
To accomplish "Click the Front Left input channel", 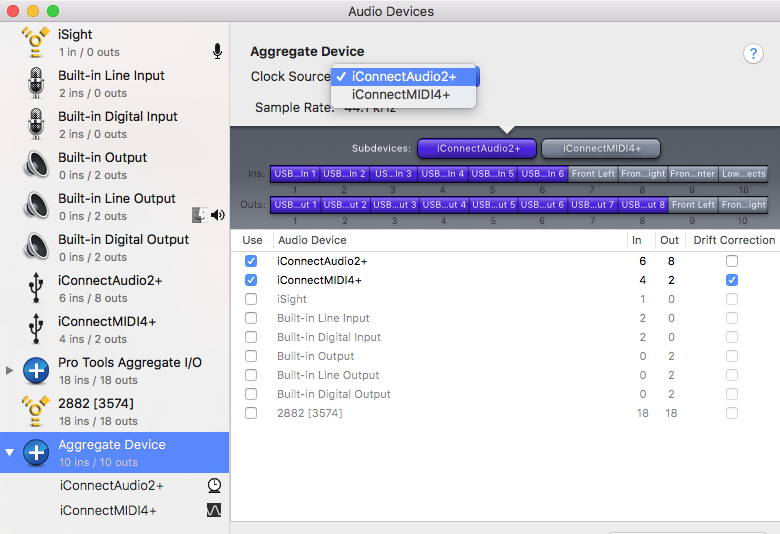I will (x=593, y=174).
